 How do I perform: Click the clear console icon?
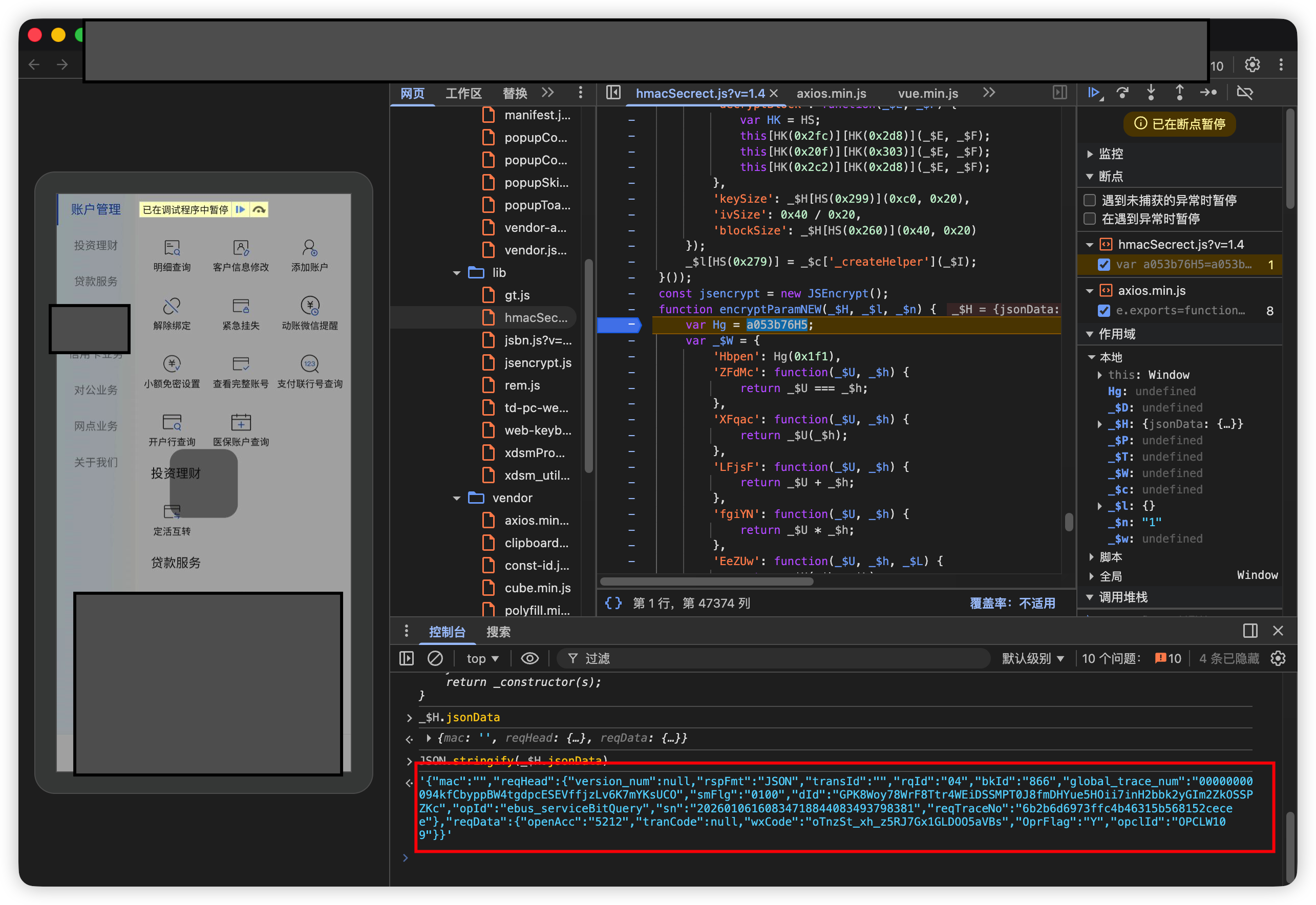pyautogui.click(x=435, y=658)
